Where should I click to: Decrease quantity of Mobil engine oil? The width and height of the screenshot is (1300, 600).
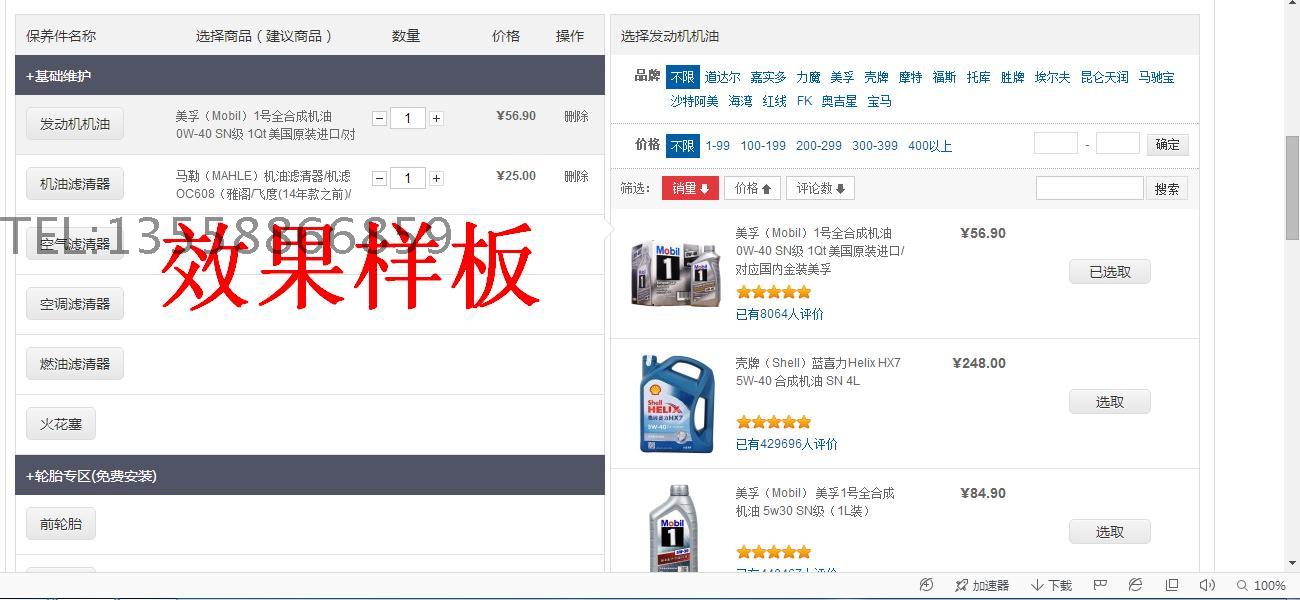(379, 118)
